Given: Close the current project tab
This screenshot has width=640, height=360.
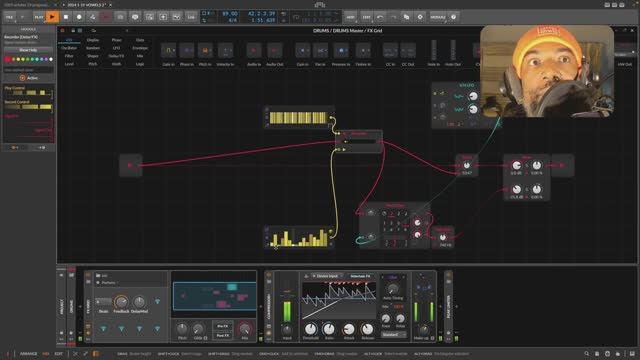Looking at the screenshot, I should point(110,5).
